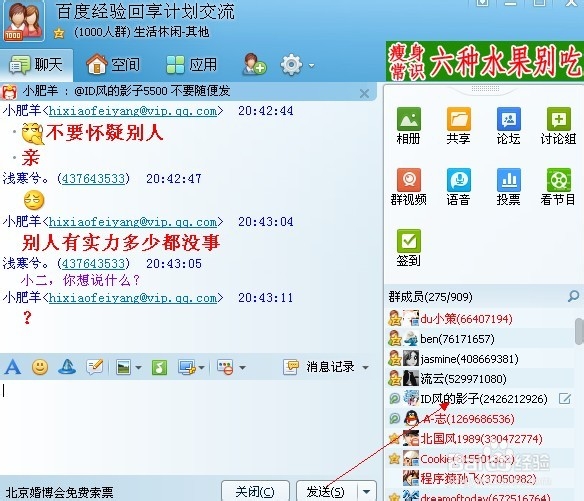Select member 流云(529971080)

pos(480,379)
